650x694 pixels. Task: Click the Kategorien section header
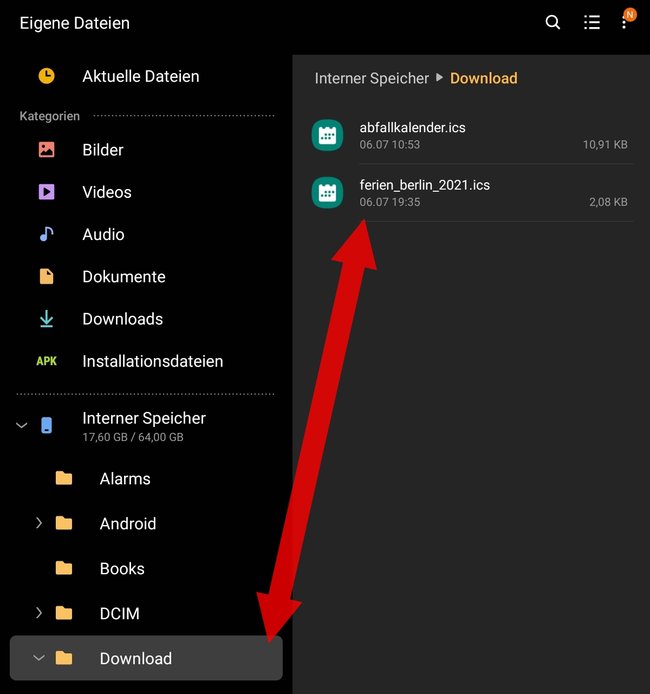tap(50, 116)
